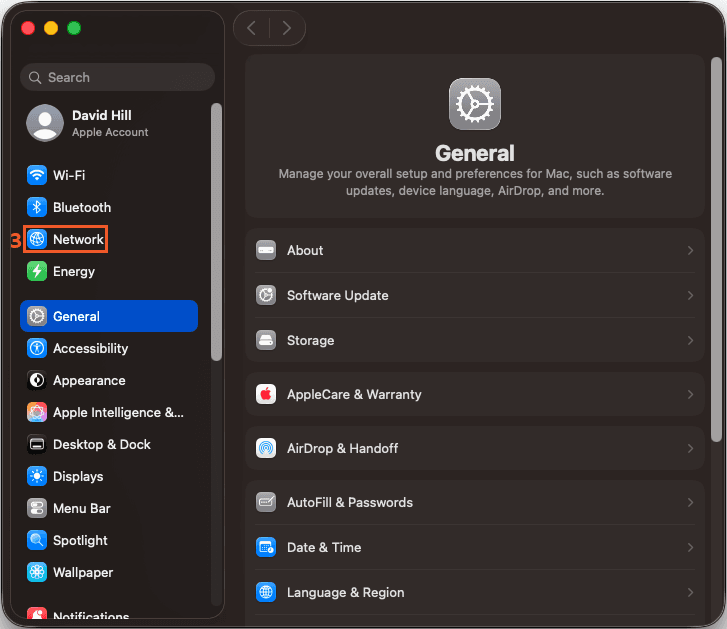Viewport: 727px width, 629px height.
Task: Click the Desktop & Dock icon
Action: [37, 444]
